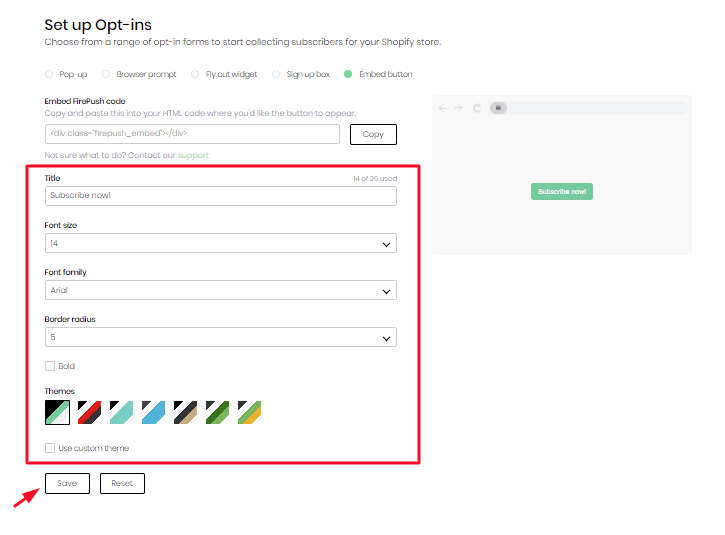Select the Pop-up opt-in option

[50, 74]
